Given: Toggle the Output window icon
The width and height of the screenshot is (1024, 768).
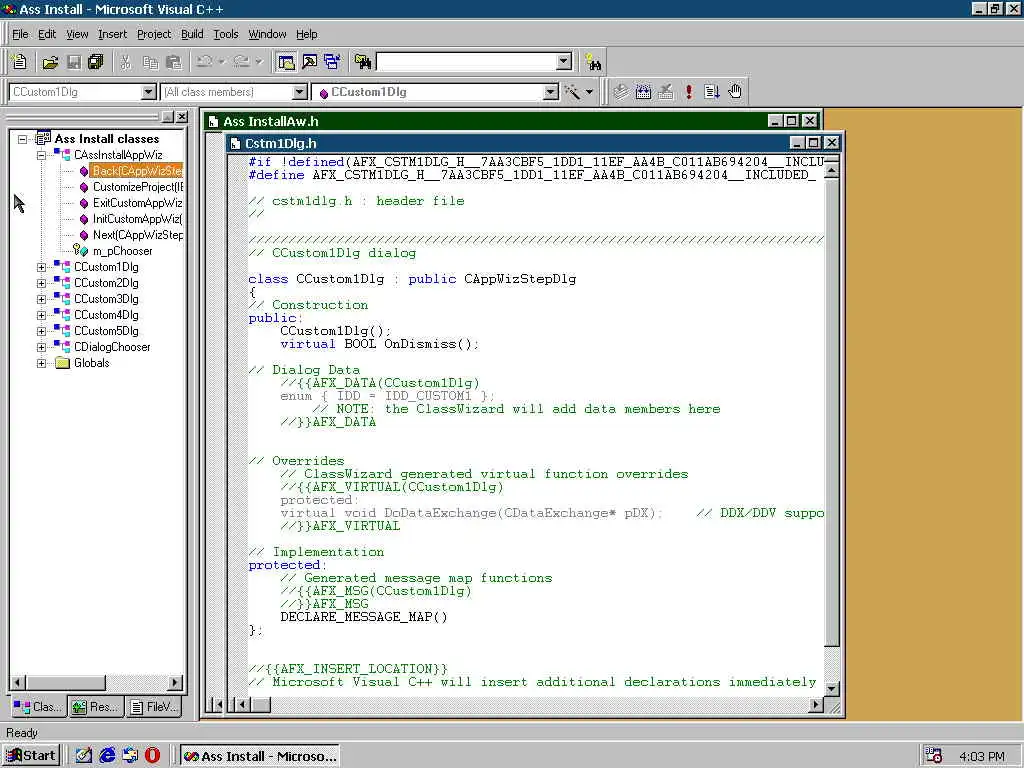Looking at the screenshot, I should pos(309,62).
